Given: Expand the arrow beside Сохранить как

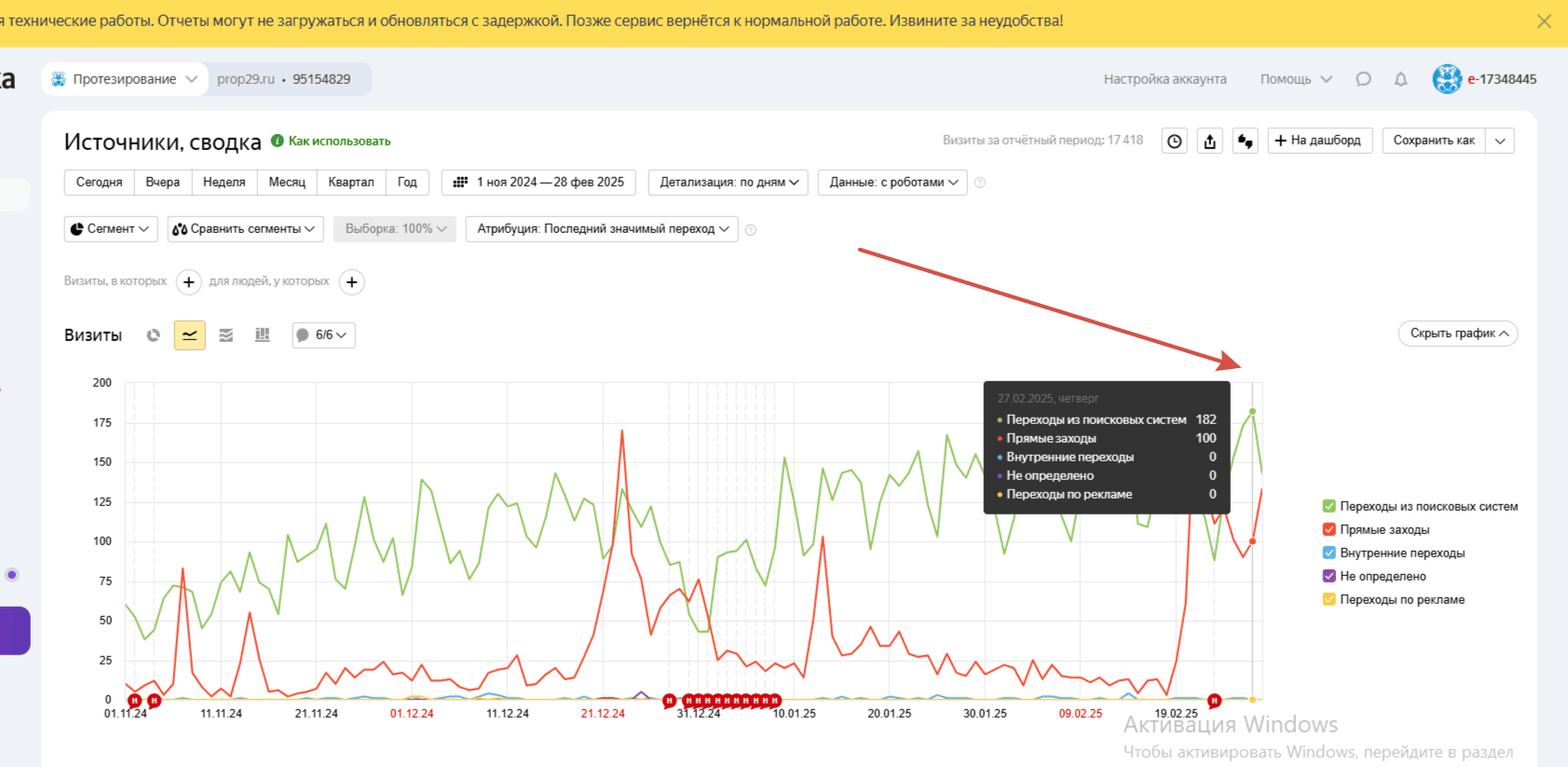Looking at the screenshot, I should 1500,141.
